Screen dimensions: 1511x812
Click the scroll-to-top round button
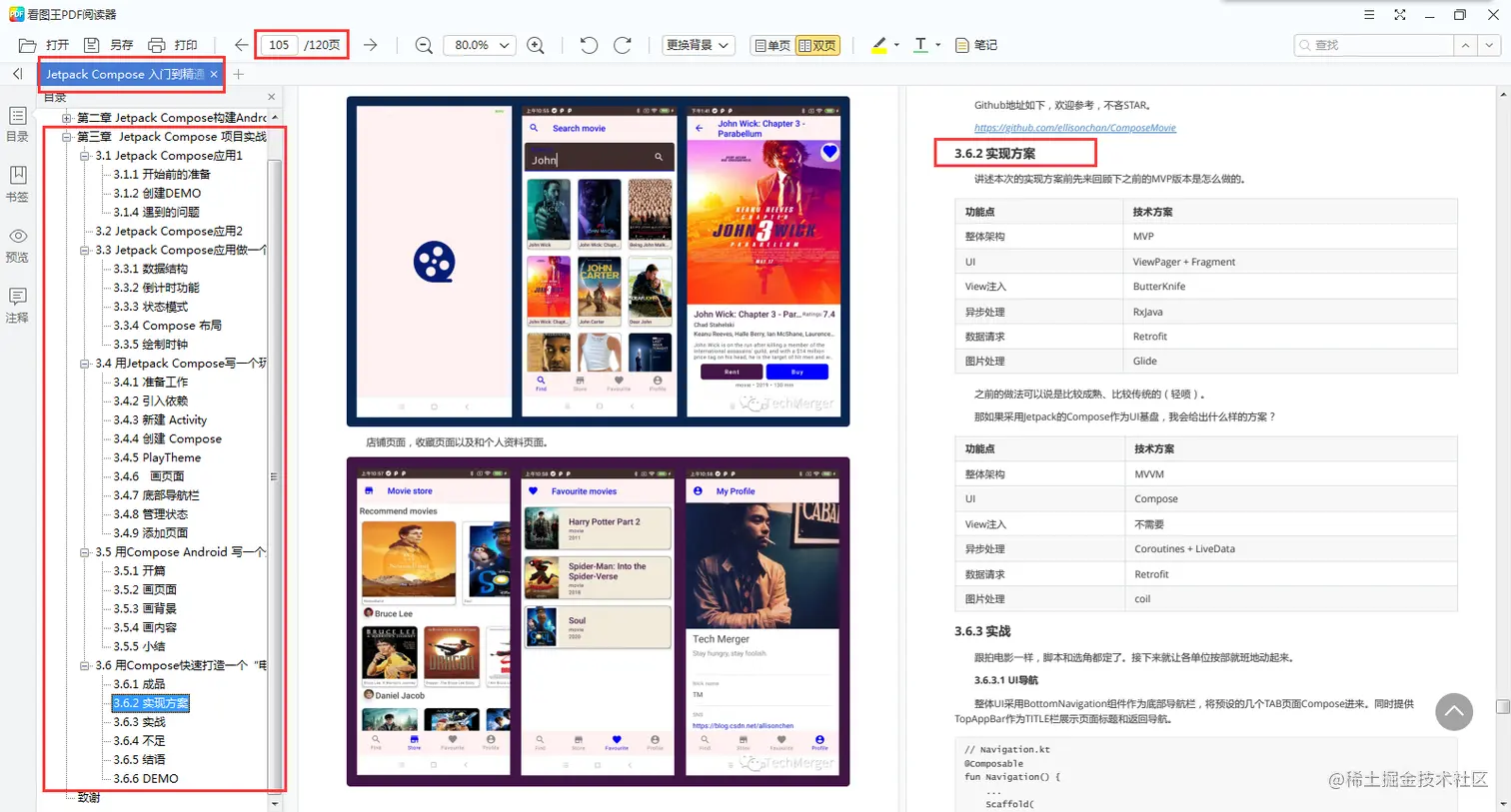click(x=1454, y=711)
